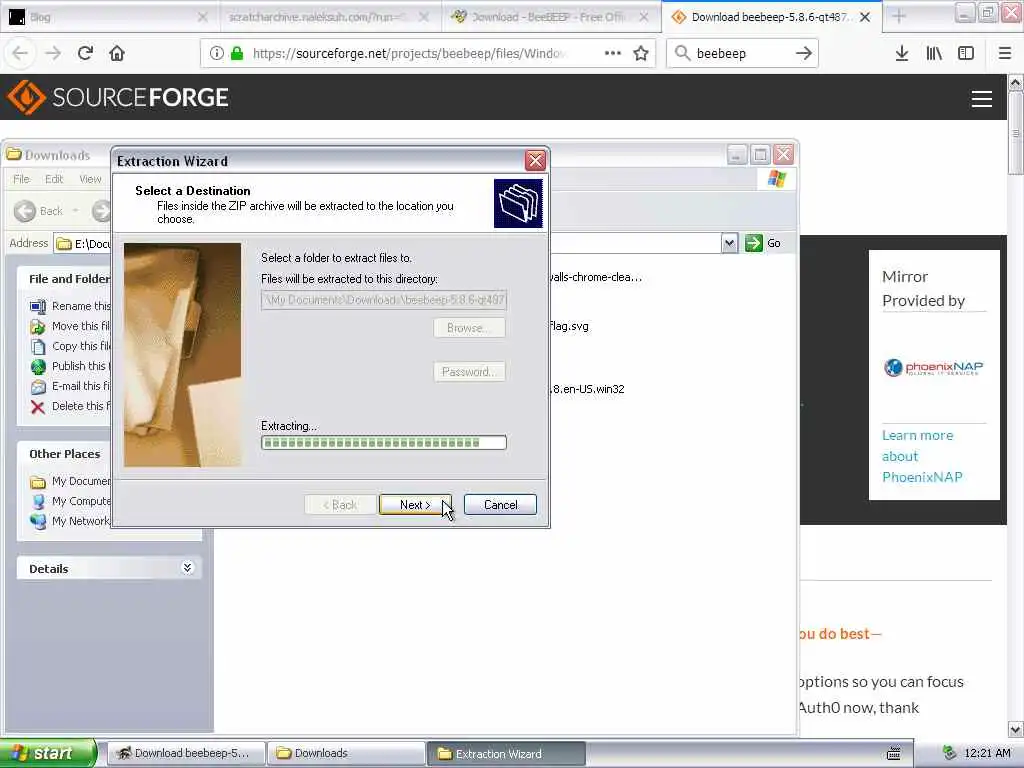Open a new Firefox tab
Image resolution: width=1024 pixels, height=768 pixels.
[x=899, y=17]
